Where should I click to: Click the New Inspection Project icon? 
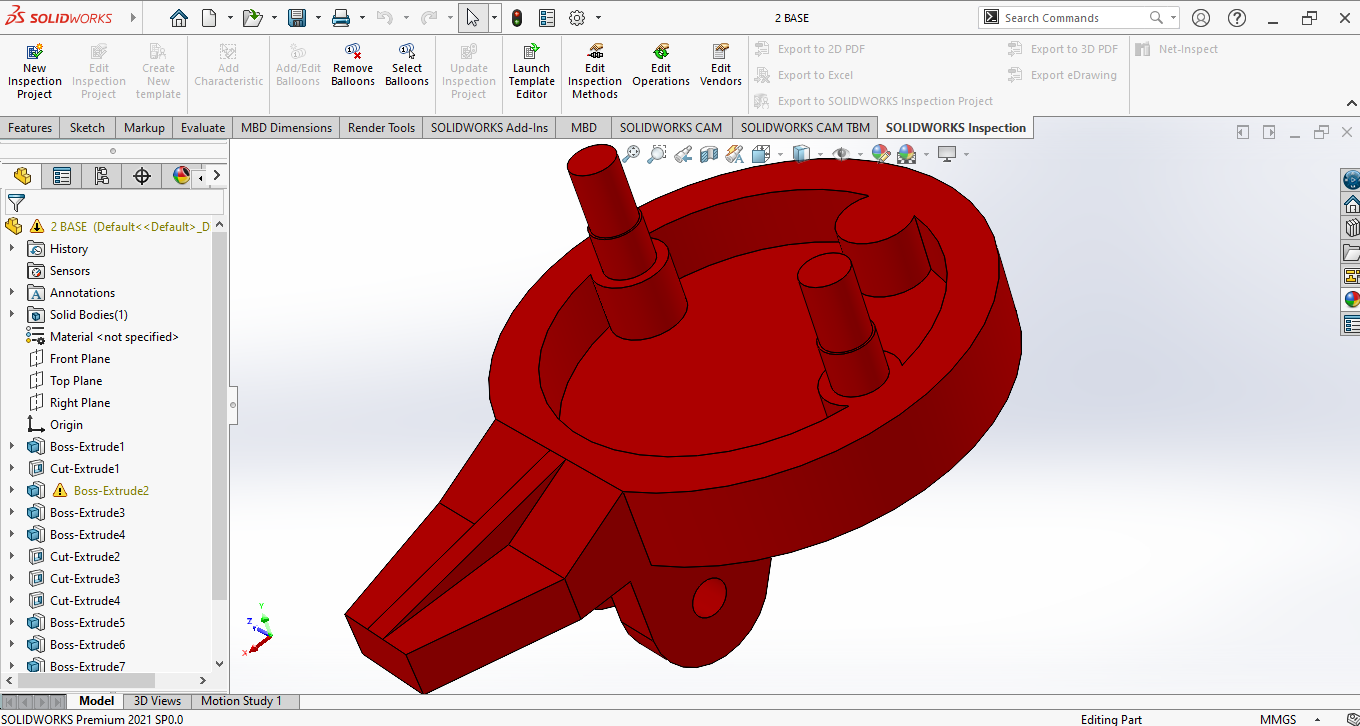coord(34,52)
